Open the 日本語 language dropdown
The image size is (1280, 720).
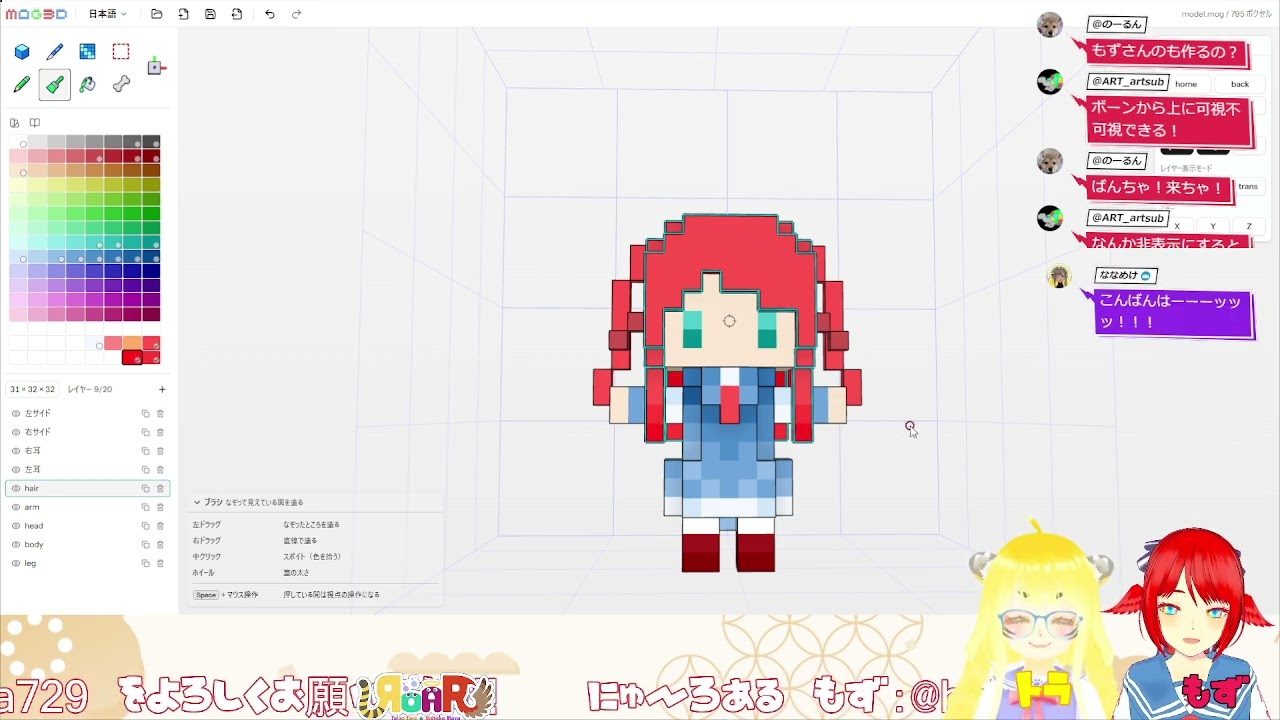pyautogui.click(x=107, y=14)
